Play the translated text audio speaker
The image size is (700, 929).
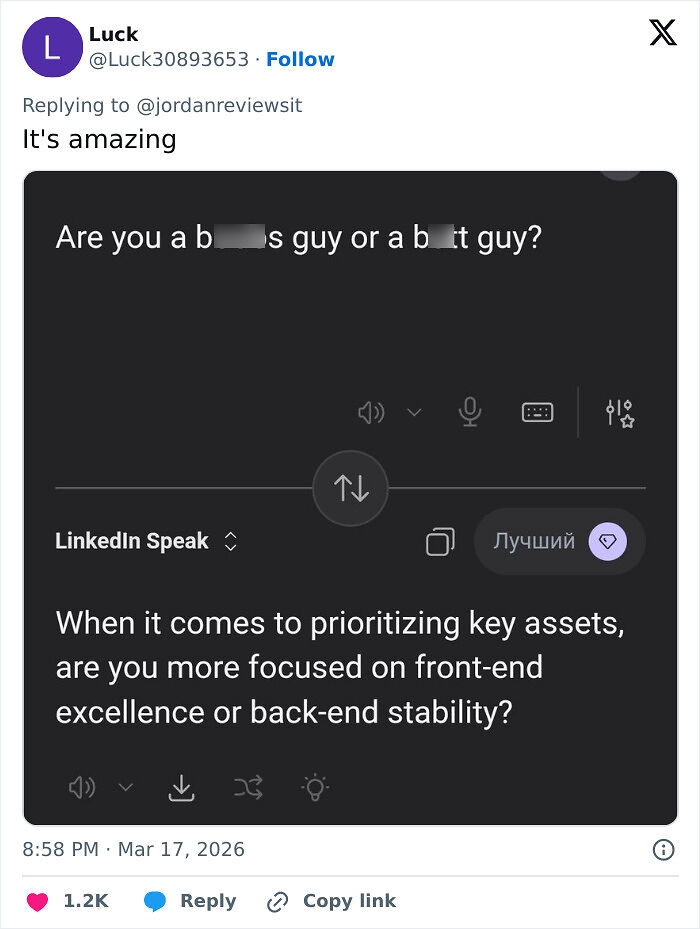(80, 787)
